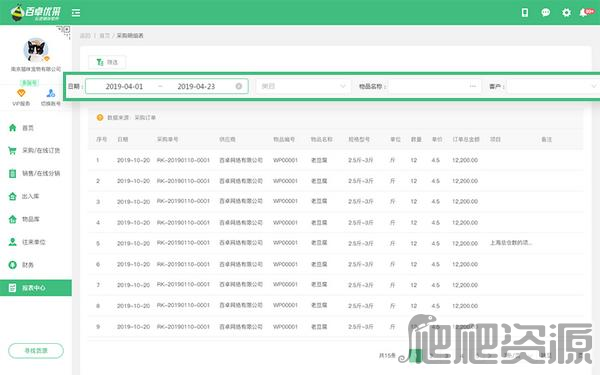Open the mobile phone icon in header
This screenshot has width=600, height=375.
[x=525, y=13]
